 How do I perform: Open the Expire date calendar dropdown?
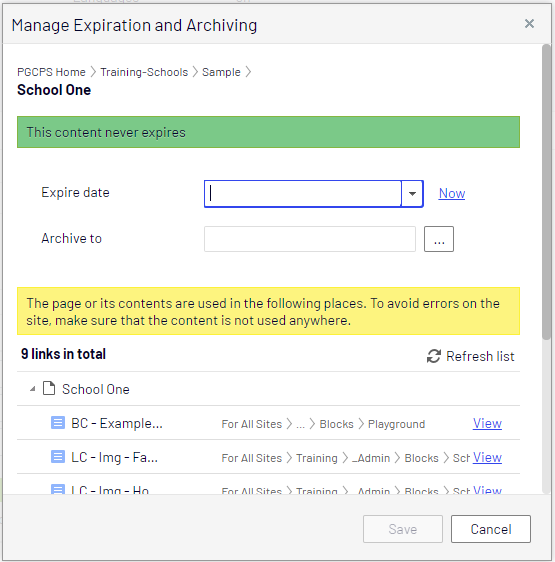click(412, 194)
